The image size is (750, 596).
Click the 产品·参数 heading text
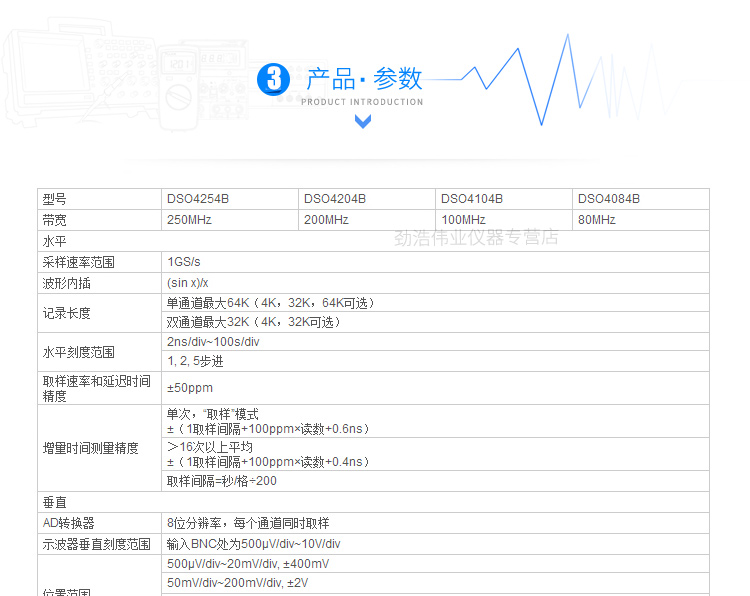365,78
